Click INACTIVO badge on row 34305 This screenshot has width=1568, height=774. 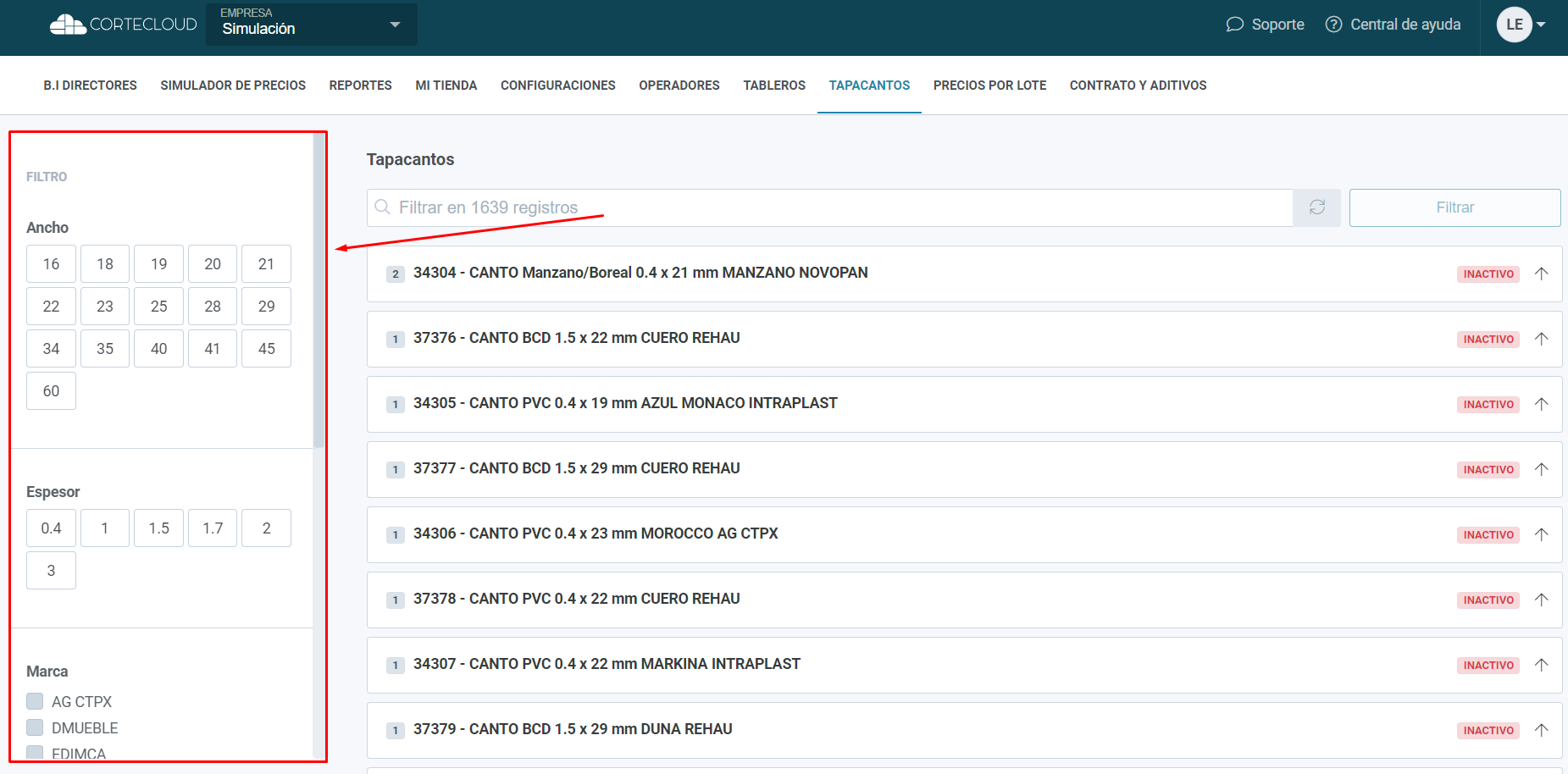click(x=1488, y=405)
